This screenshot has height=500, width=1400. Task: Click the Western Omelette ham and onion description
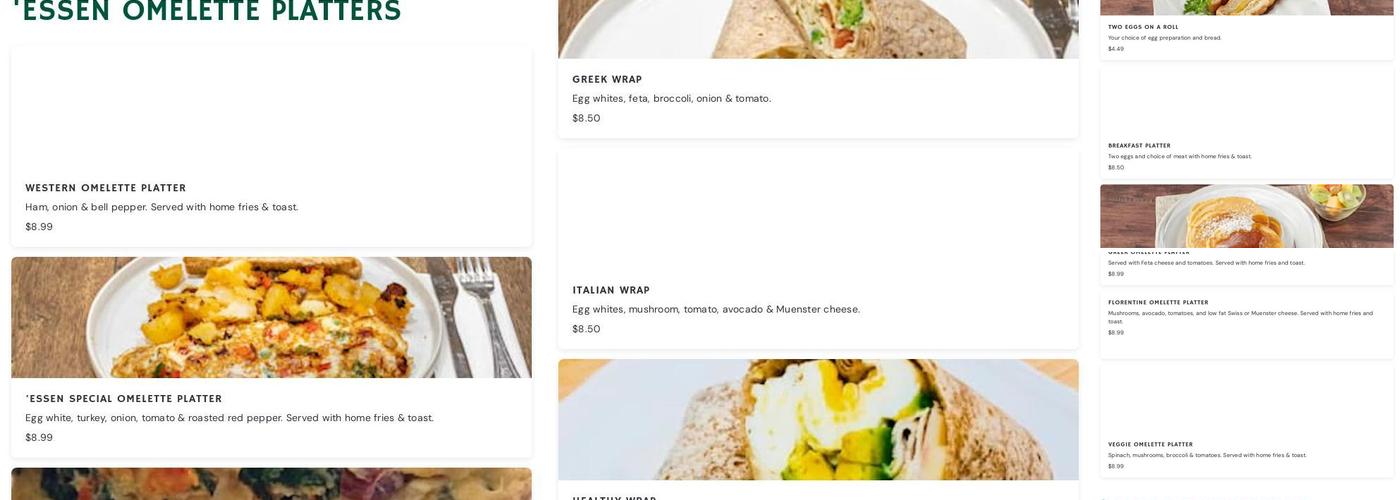[x=162, y=207]
